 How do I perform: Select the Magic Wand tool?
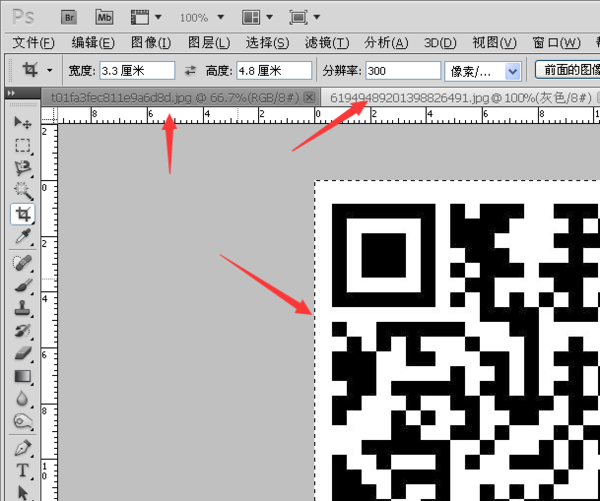(23, 191)
